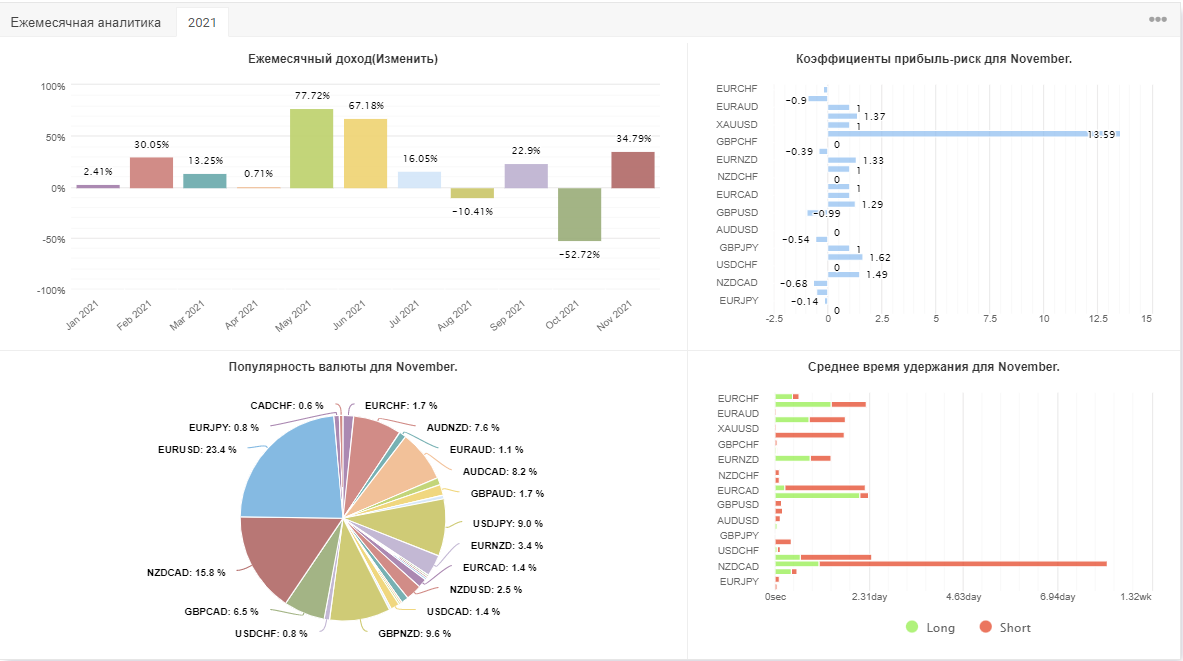
Task: Switch to the 2021 tab
Action: pyautogui.click(x=202, y=23)
